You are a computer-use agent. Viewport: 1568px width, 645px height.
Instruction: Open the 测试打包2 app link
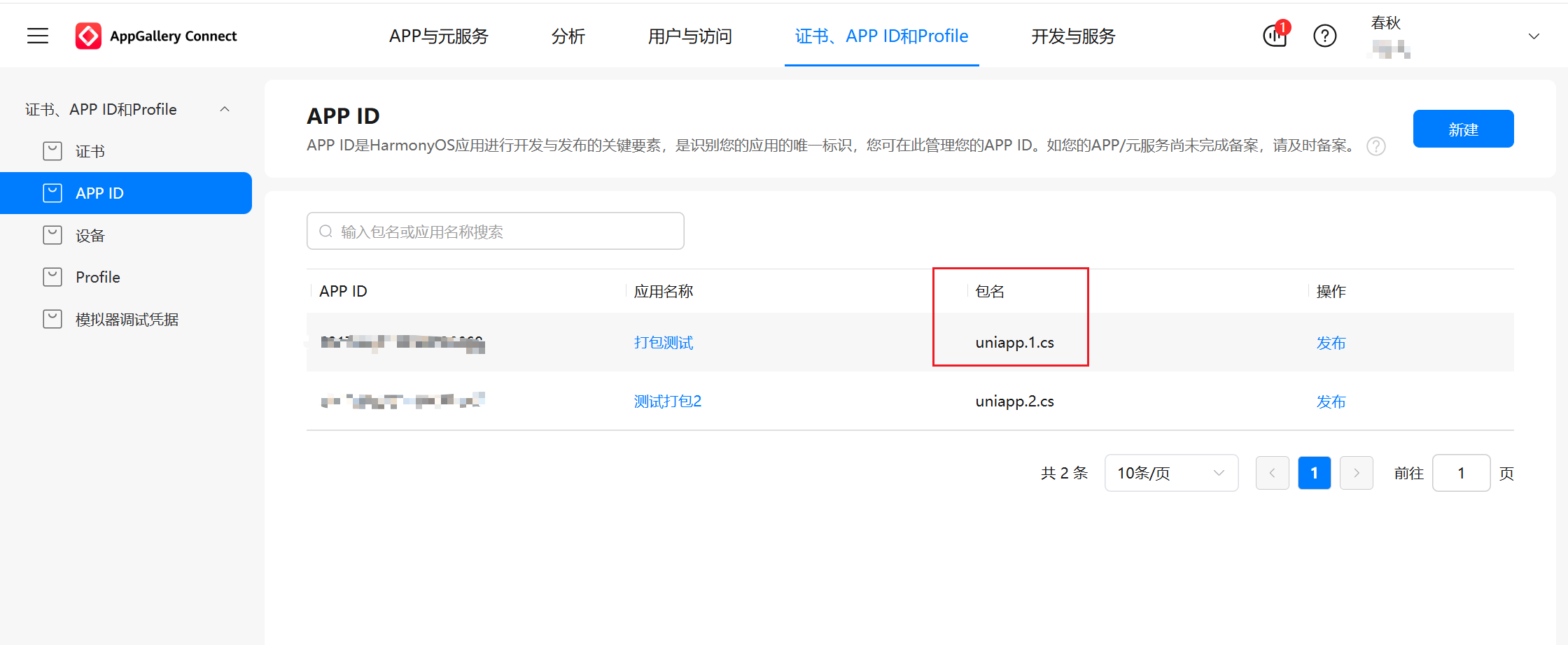click(668, 402)
